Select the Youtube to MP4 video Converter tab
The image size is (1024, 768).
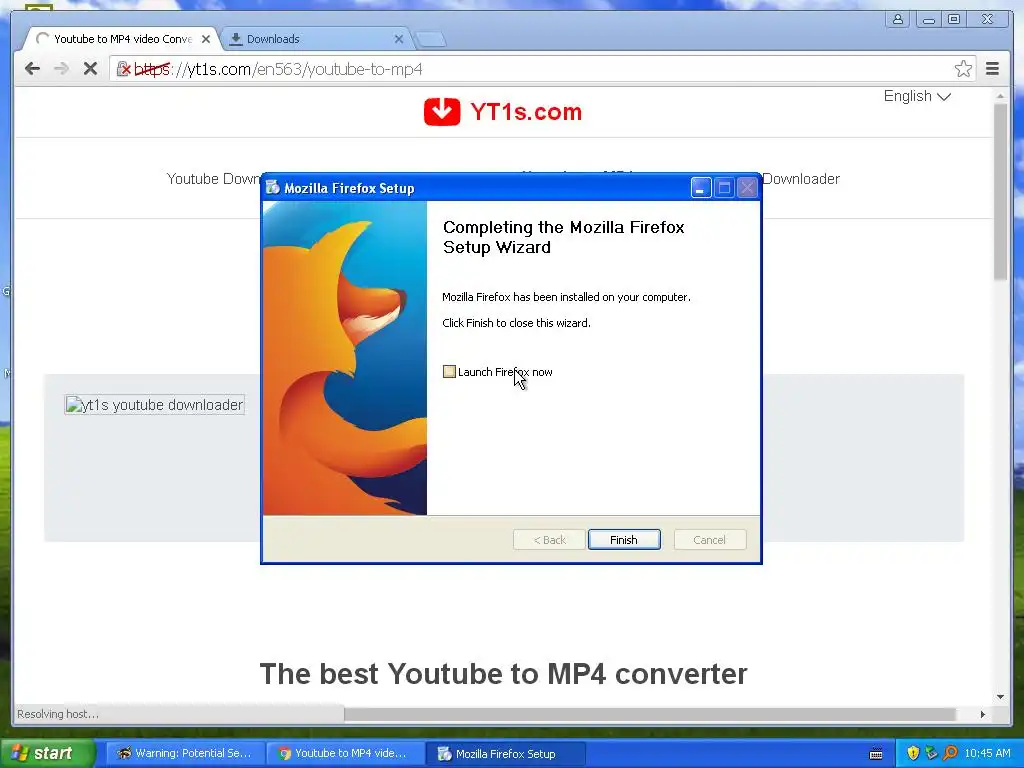(122, 39)
